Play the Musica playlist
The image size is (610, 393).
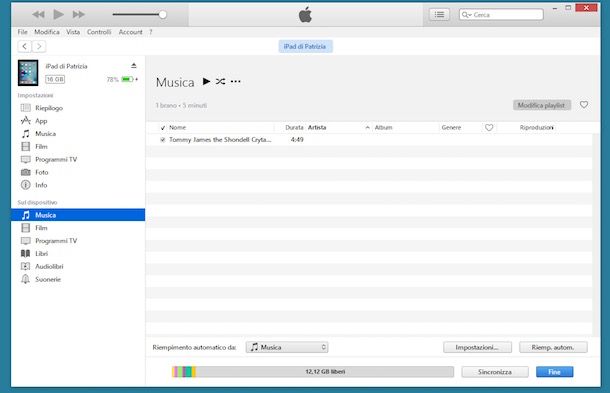(x=206, y=81)
